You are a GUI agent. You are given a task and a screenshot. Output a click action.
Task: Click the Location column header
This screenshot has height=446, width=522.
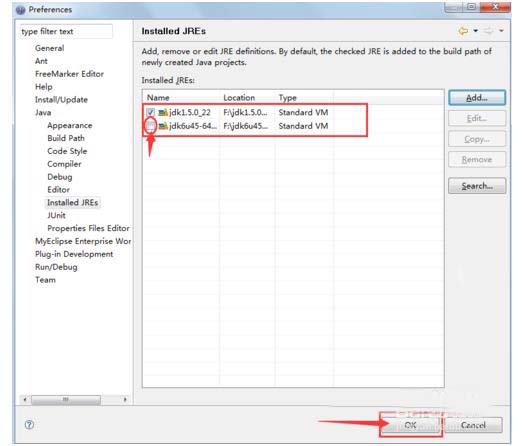[x=239, y=98]
